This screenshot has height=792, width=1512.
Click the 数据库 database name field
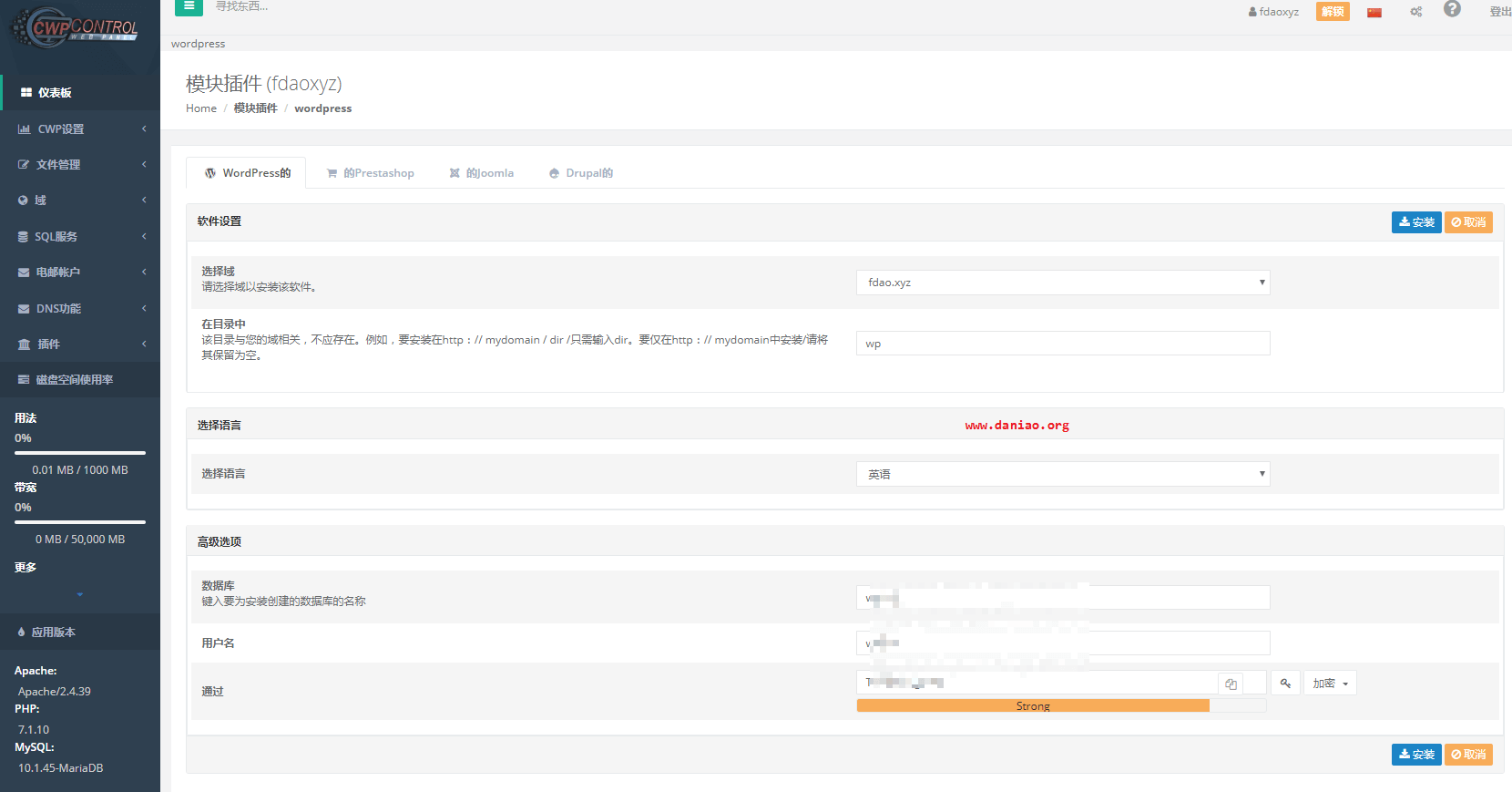click(1063, 598)
